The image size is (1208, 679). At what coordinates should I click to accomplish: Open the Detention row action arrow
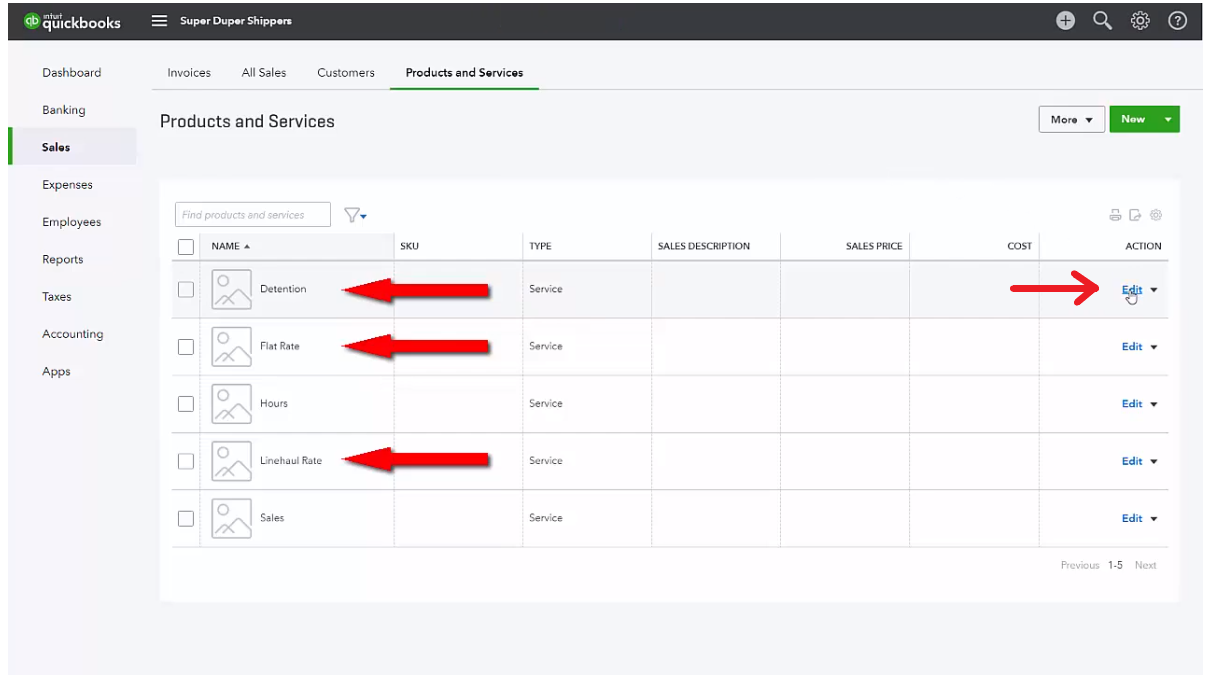coord(1154,290)
